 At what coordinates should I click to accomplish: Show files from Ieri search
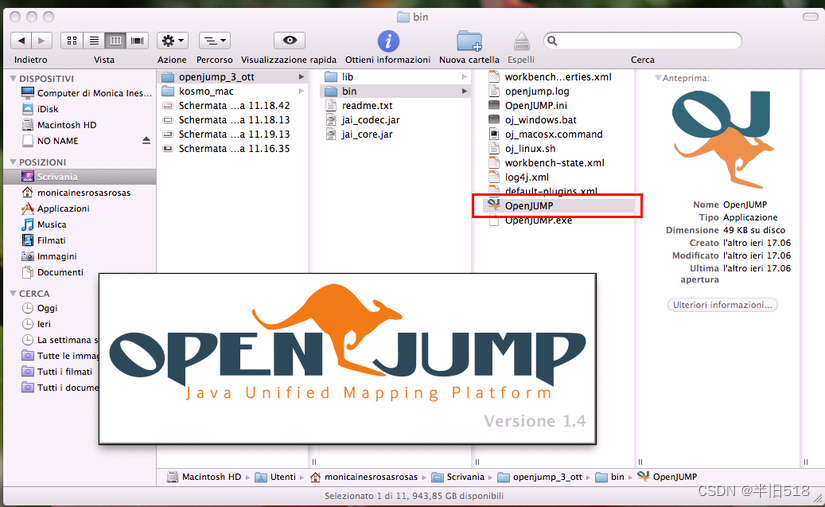(36, 324)
